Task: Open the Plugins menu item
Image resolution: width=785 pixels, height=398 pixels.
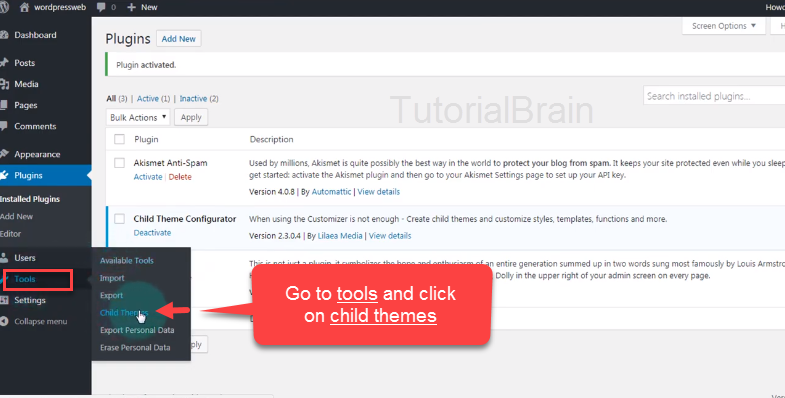Action: point(28,175)
